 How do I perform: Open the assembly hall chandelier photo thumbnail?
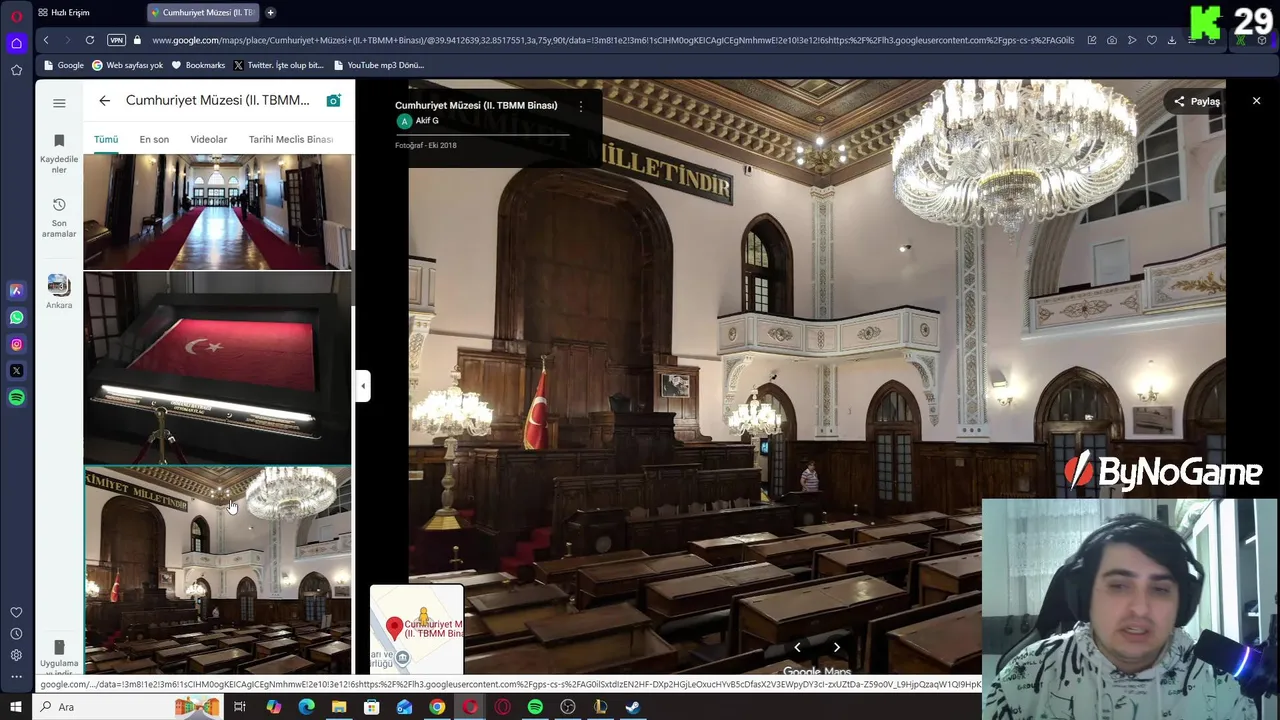217,570
